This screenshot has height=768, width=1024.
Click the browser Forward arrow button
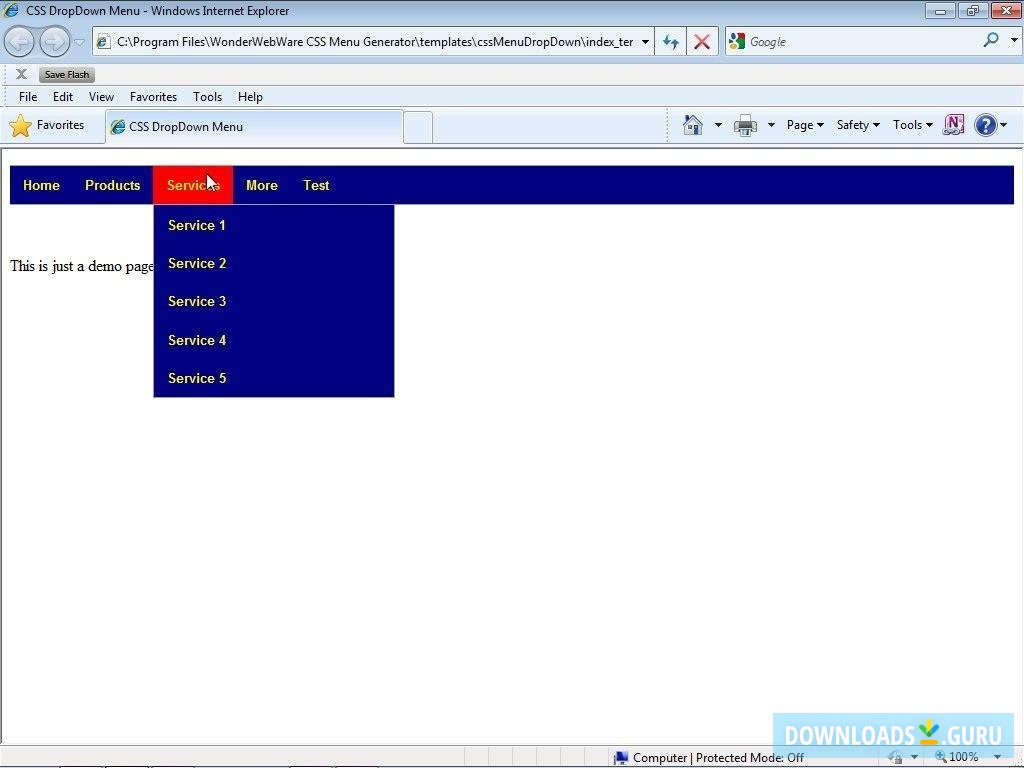tap(54, 42)
